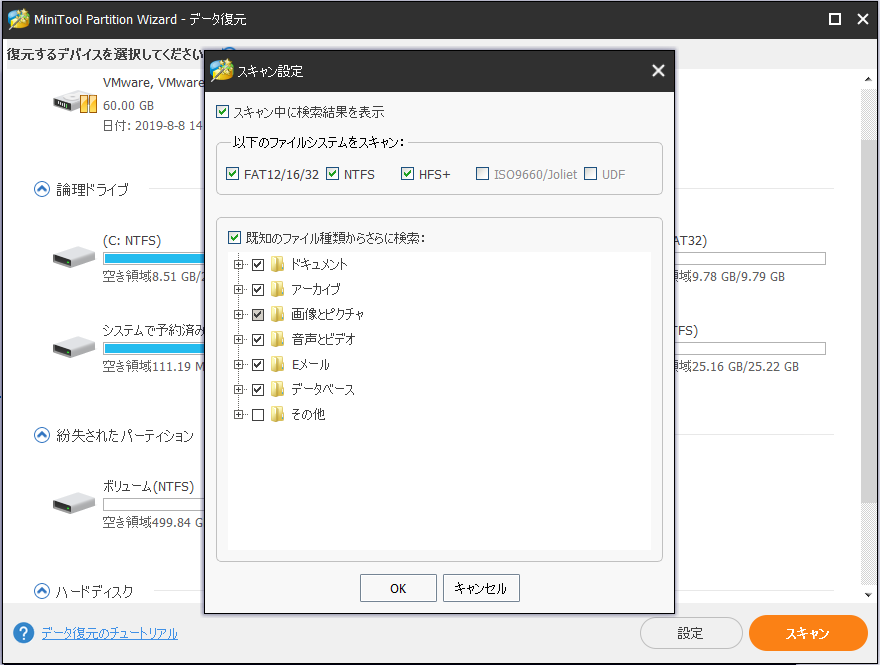Expand the データベース tree node

click(239, 389)
